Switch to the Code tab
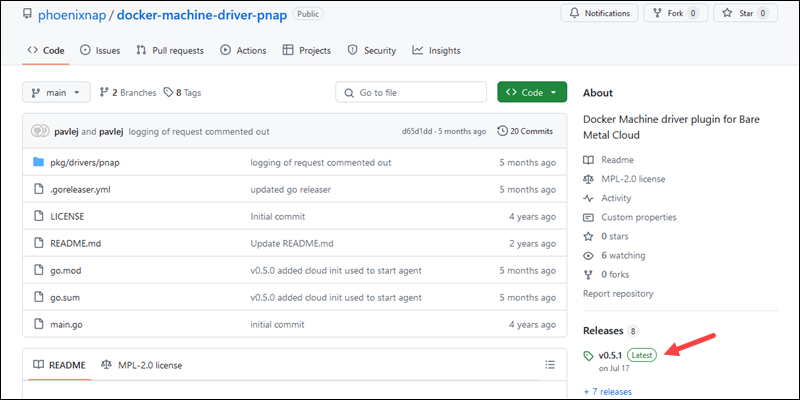The width and height of the screenshot is (800, 400). 46,51
